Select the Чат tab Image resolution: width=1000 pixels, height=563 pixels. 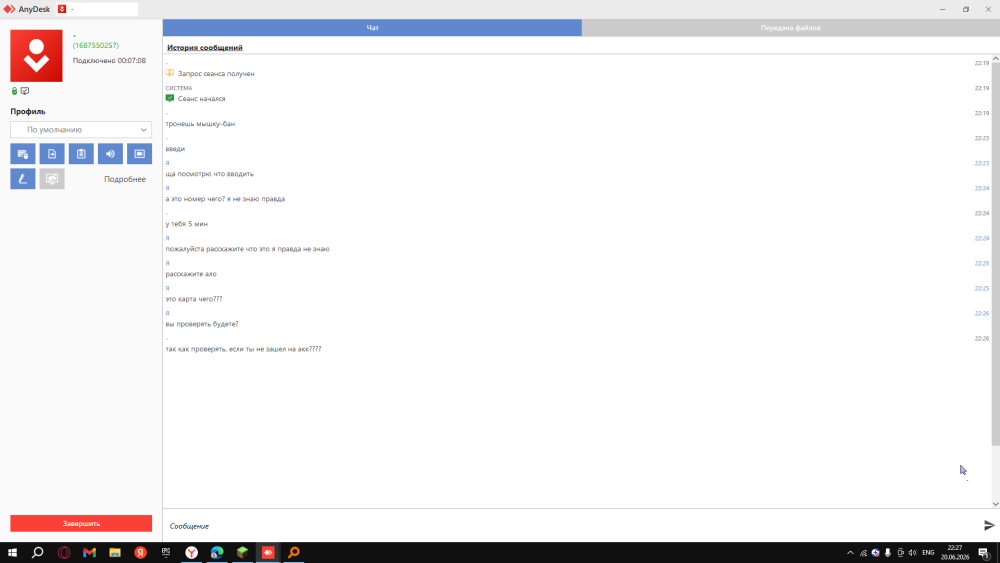tap(372, 27)
